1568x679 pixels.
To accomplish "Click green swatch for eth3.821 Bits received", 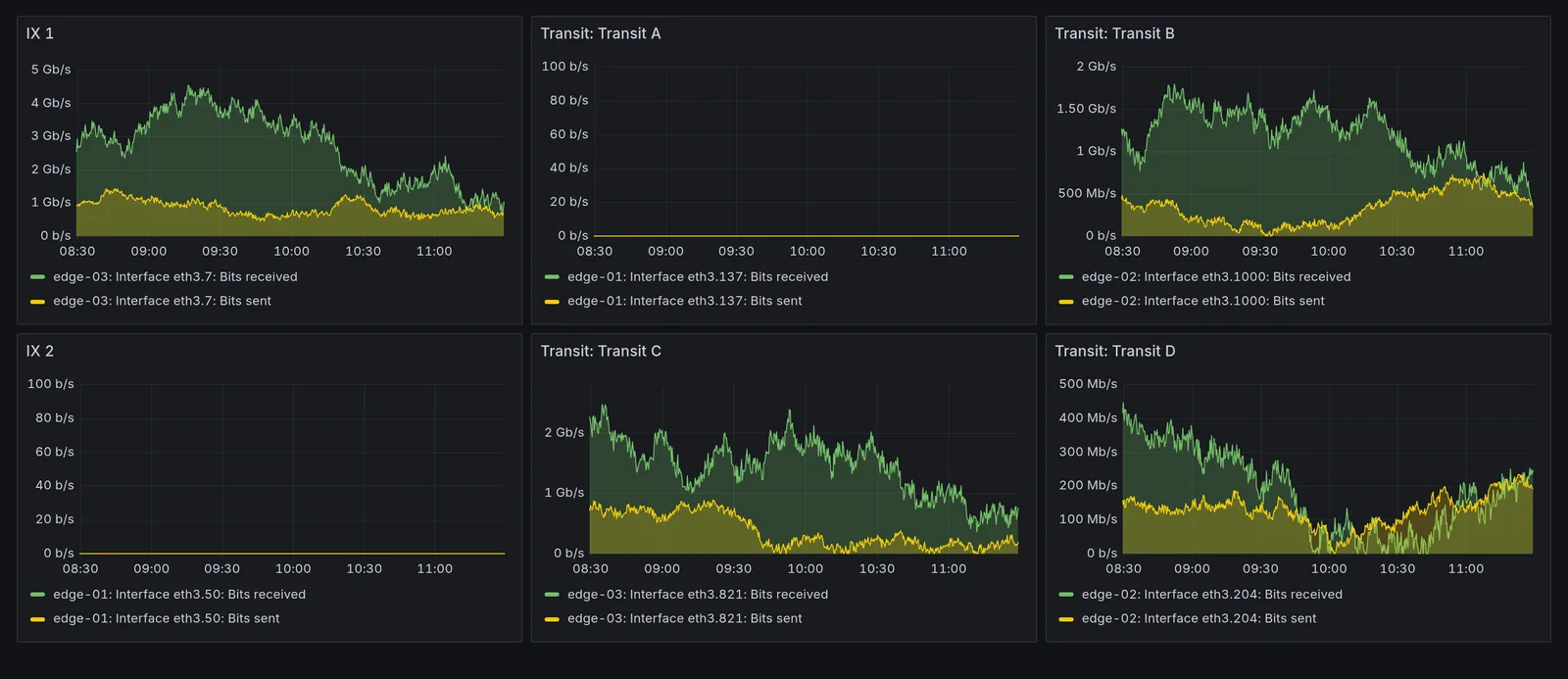I will click(x=553, y=595).
